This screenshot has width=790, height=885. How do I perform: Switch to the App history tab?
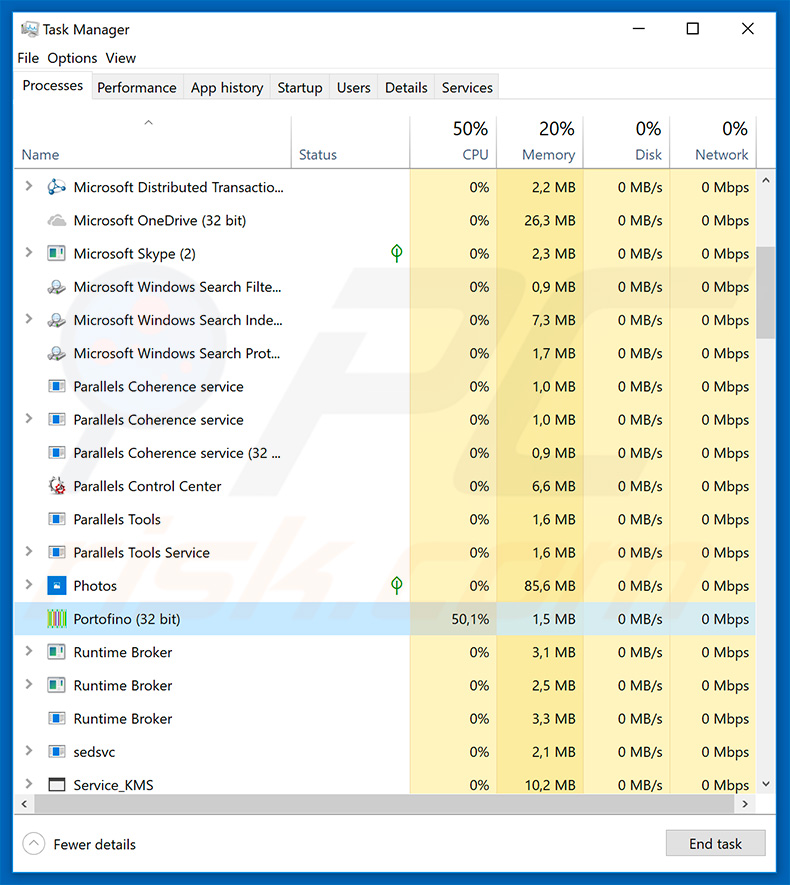tap(227, 87)
